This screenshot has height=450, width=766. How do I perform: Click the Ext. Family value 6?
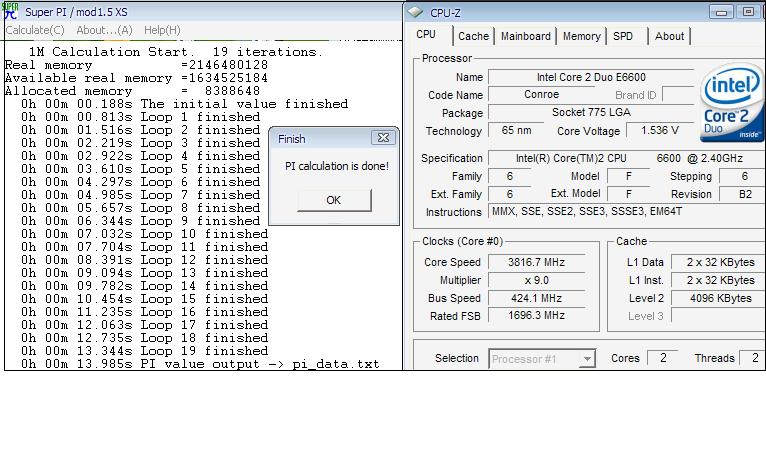tap(510, 194)
